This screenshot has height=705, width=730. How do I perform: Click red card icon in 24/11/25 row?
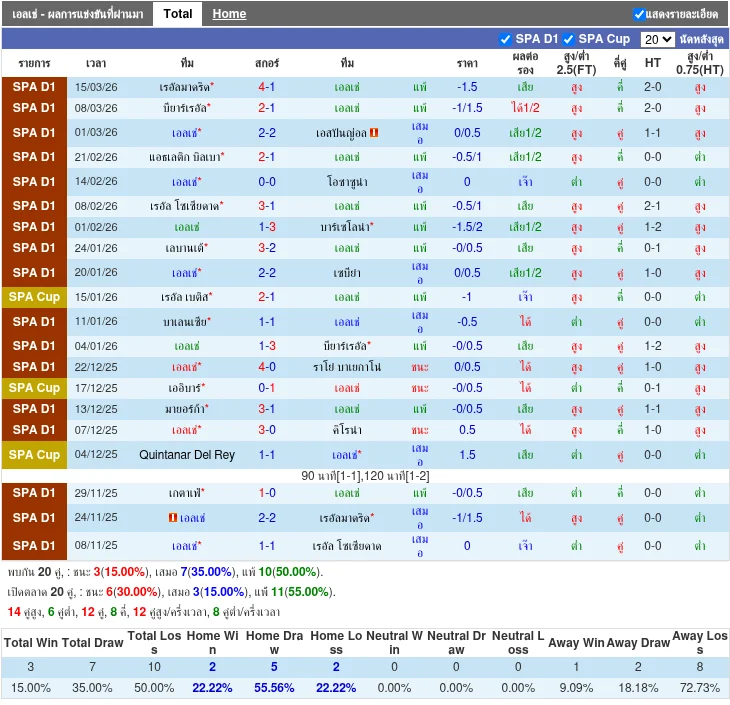pyautogui.click(x=173, y=518)
